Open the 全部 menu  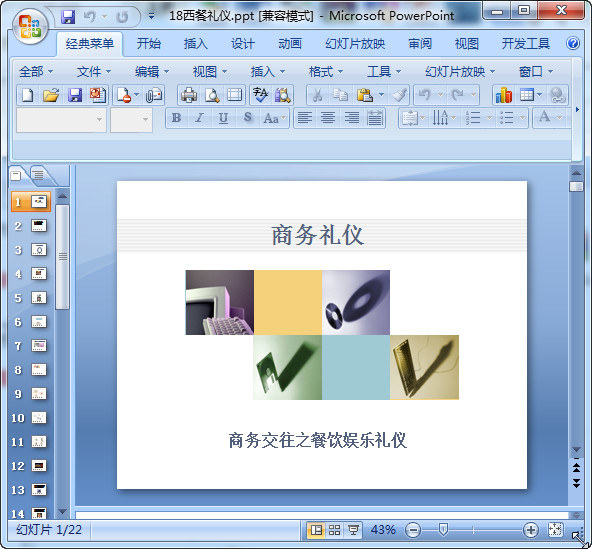(x=35, y=71)
